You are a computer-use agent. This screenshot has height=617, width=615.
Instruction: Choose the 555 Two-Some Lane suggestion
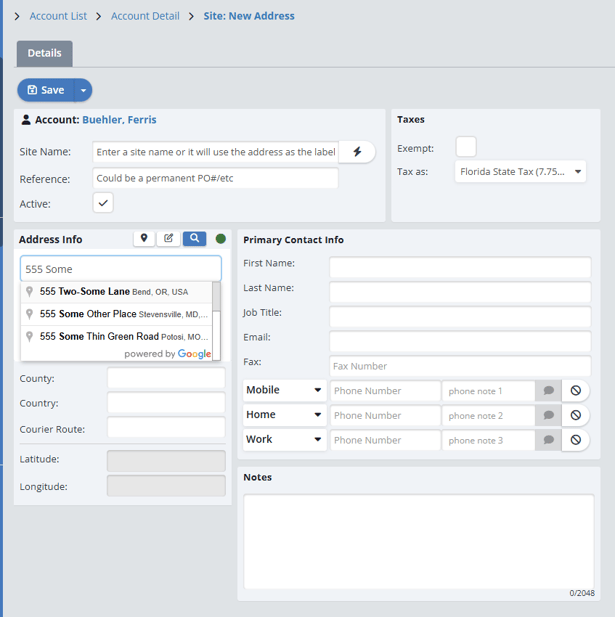[x=115, y=292]
